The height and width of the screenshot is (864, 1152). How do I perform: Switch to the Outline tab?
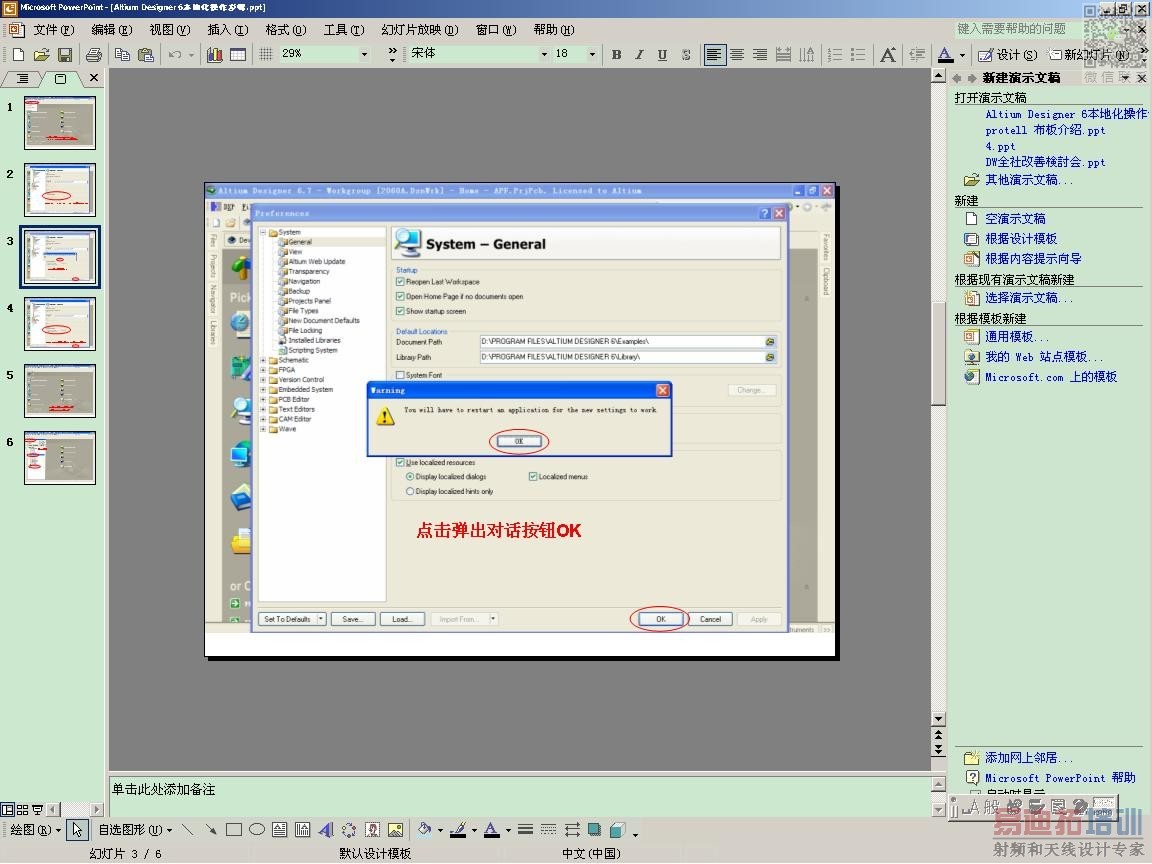(x=23, y=78)
